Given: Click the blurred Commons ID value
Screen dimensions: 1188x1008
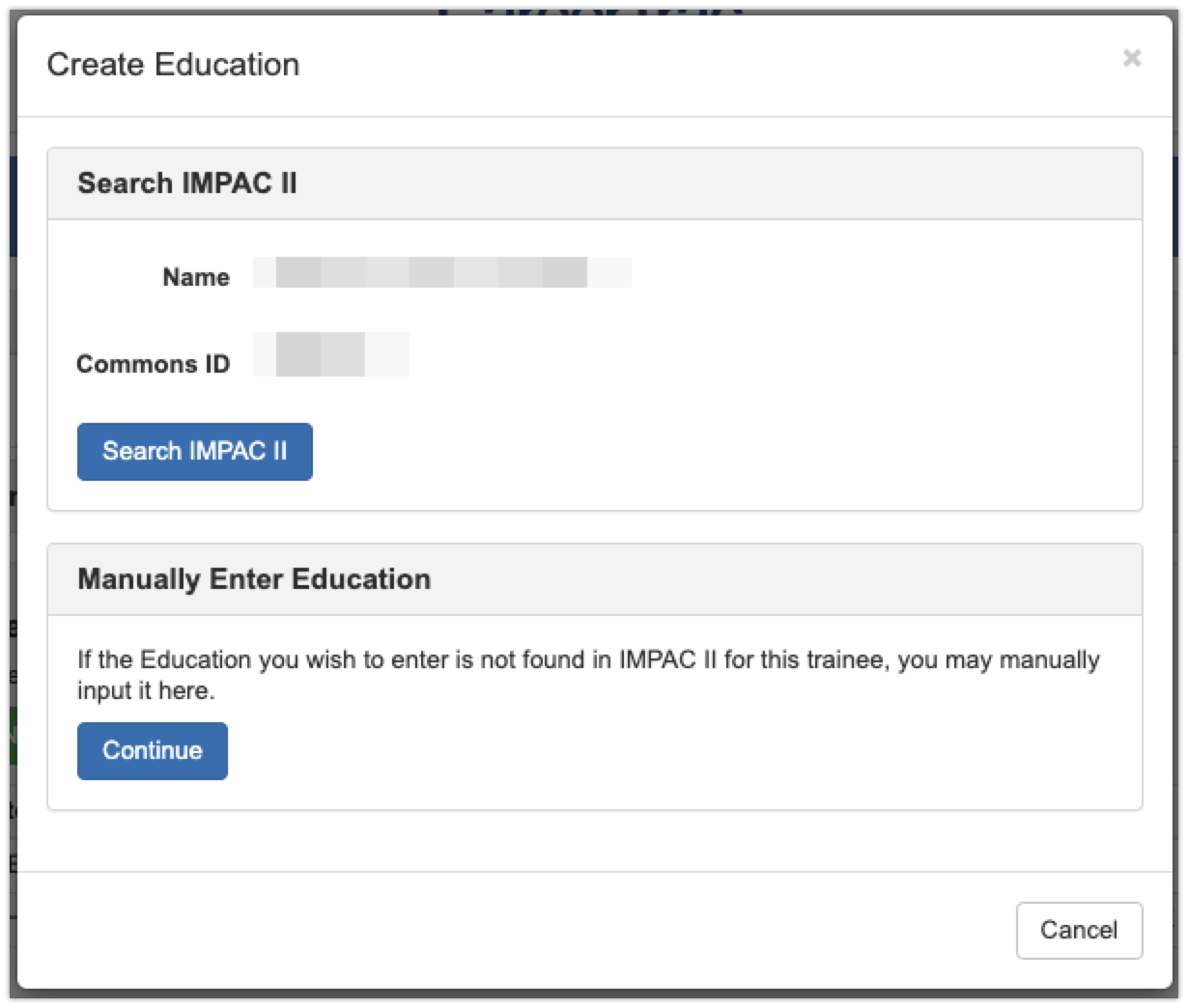Looking at the screenshot, I should pos(330,354).
